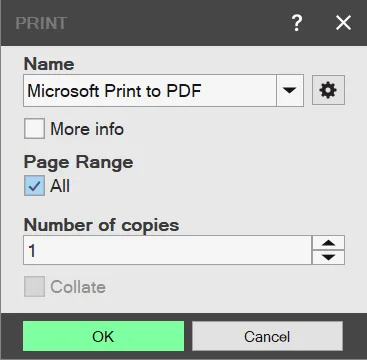Click the More info label text

tap(87, 129)
